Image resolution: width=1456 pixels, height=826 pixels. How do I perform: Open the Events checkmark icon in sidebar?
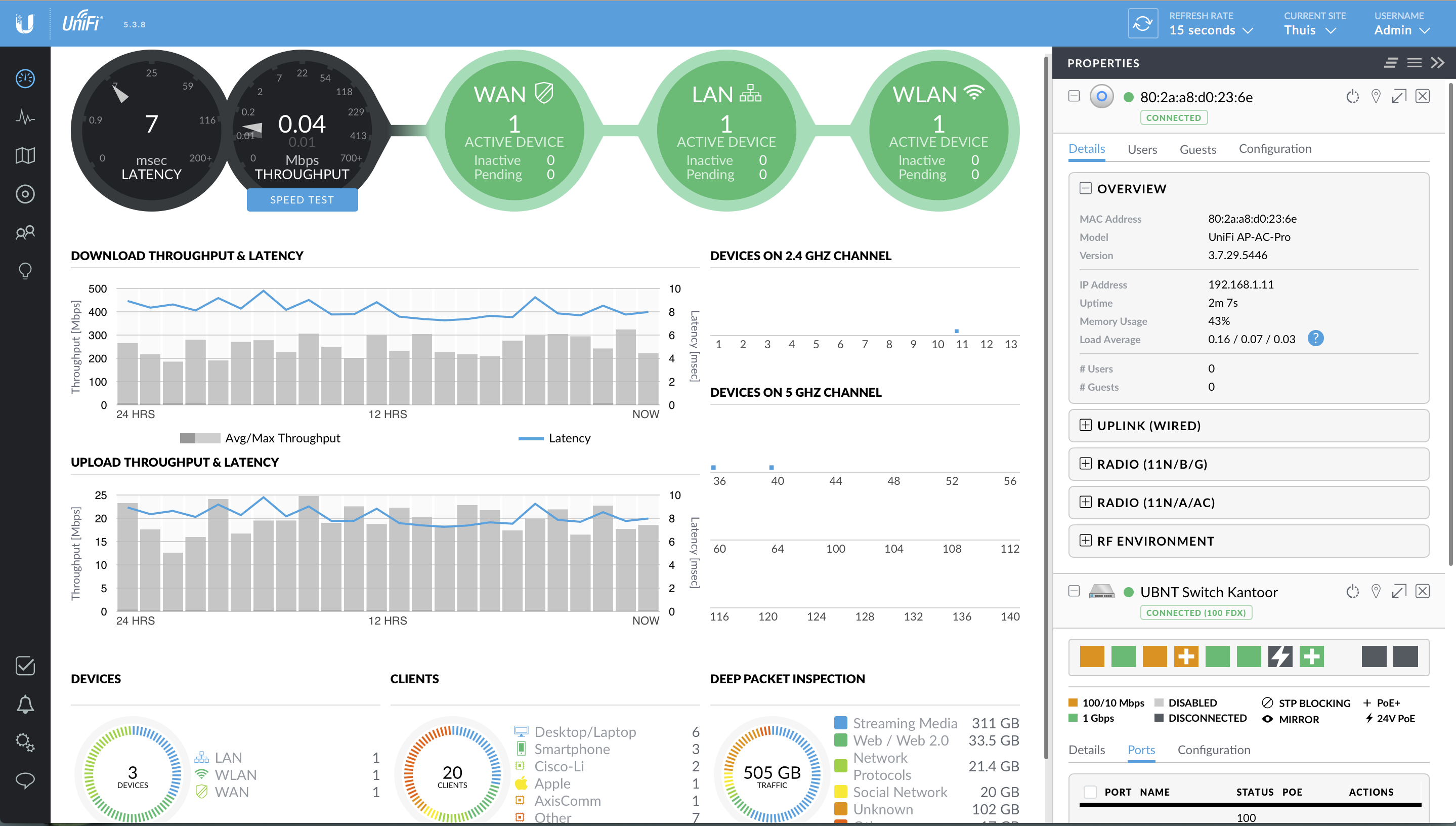click(x=25, y=666)
